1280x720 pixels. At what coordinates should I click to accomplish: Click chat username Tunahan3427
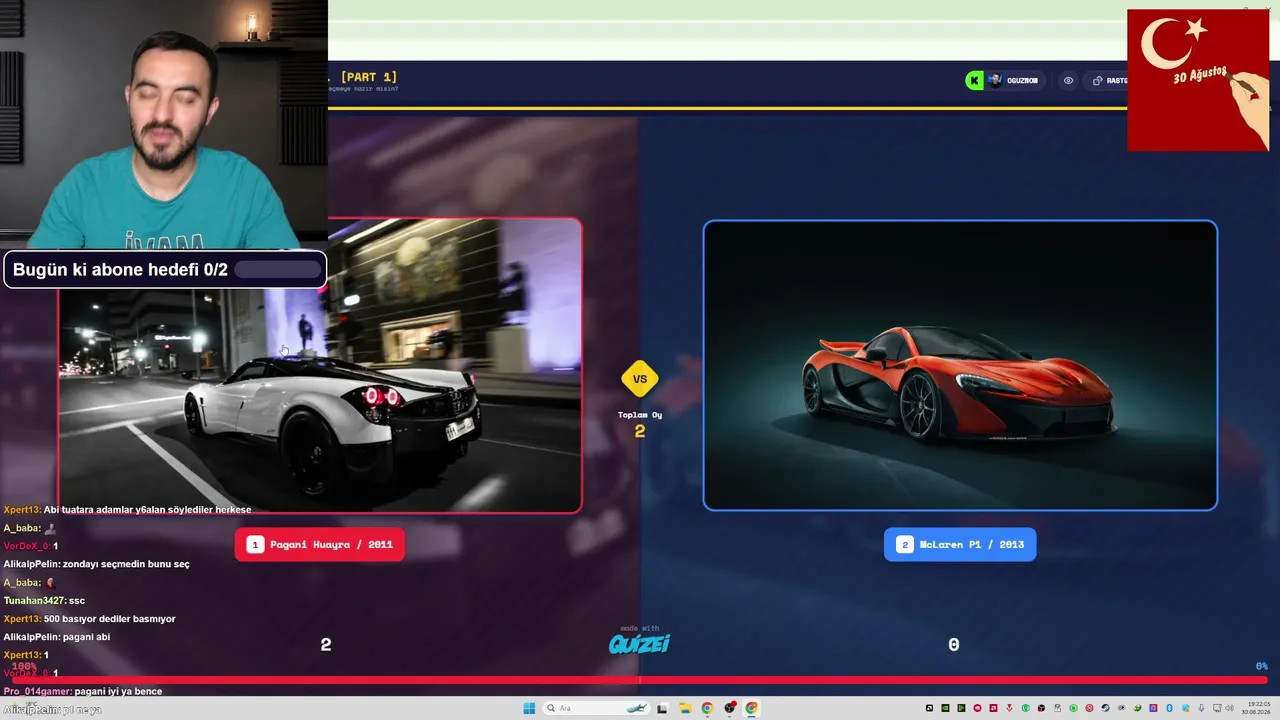[x=34, y=601]
